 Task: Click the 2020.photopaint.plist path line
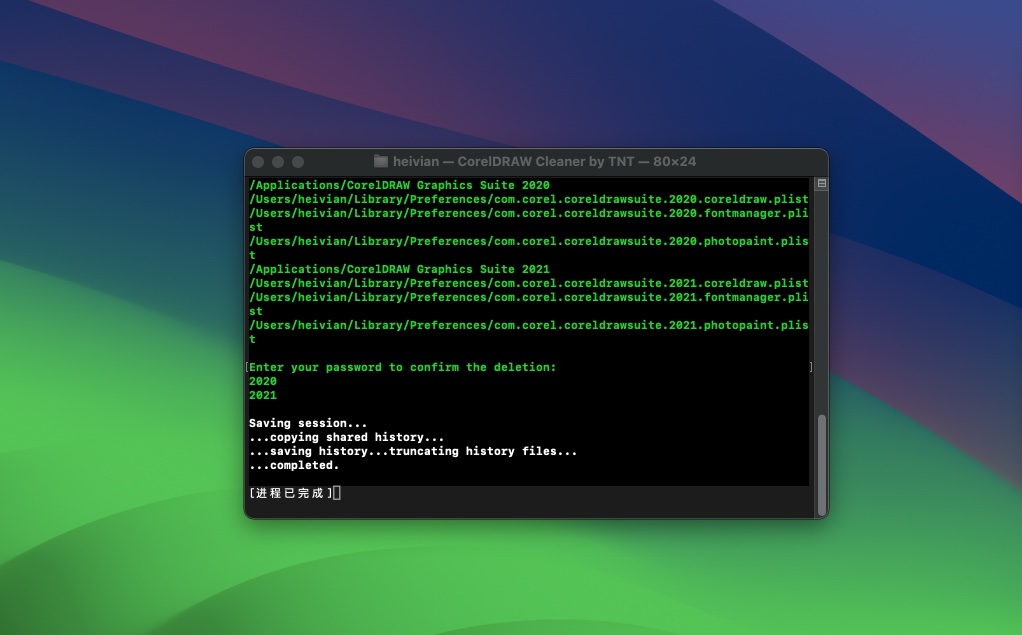[x=528, y=241]
